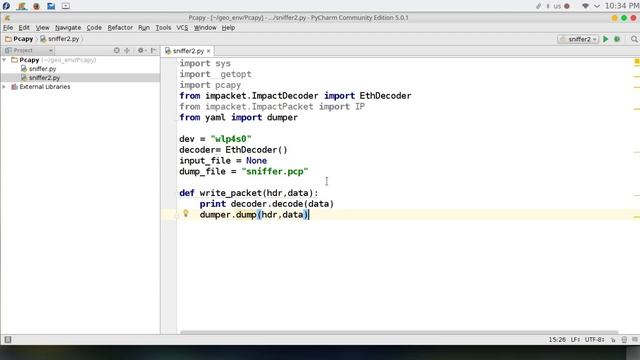Open the Navigate menu

[68, 28]
